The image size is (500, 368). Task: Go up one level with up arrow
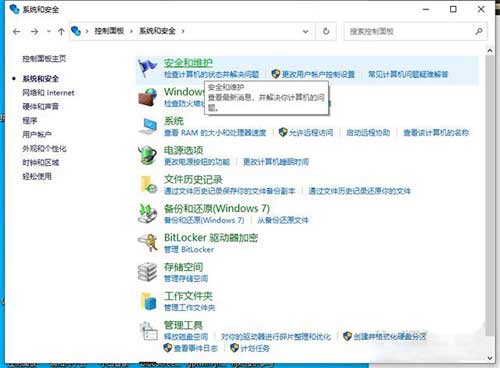pyautogui.click(x=61, y=32)
